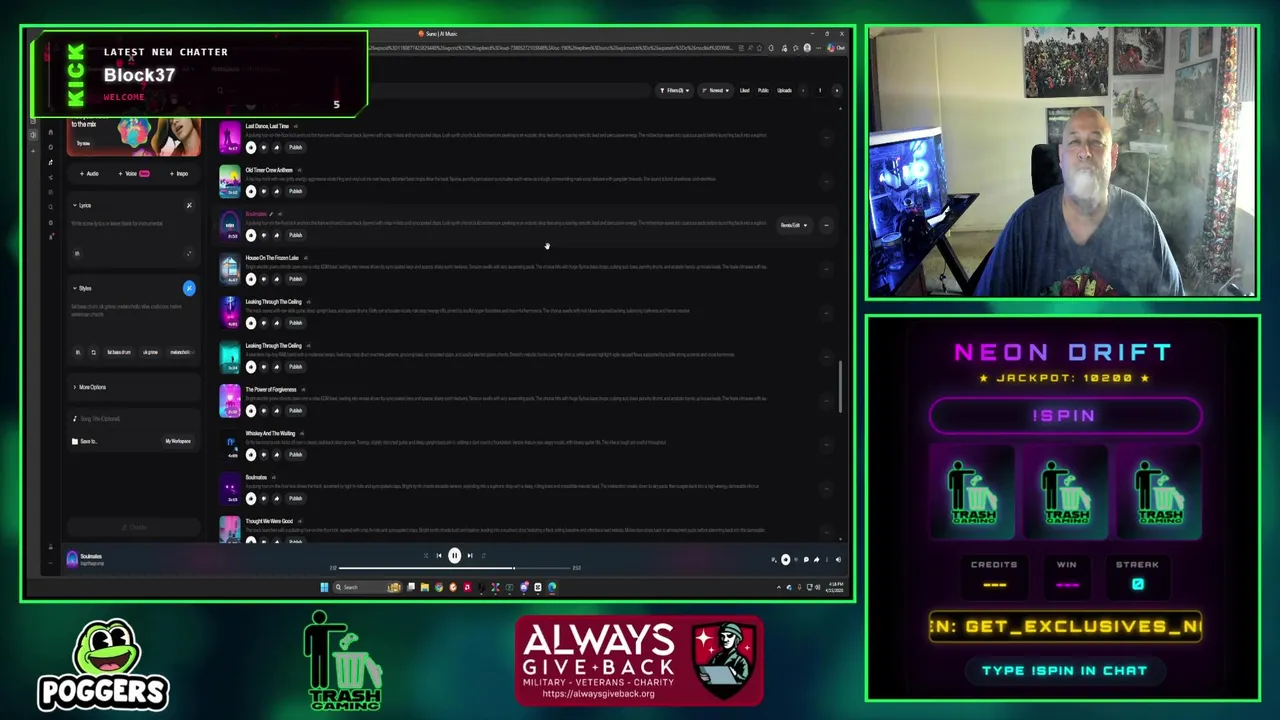Toggle the Public filter
The height and width of the screenshot is (720, 1280).
[763, 91]
